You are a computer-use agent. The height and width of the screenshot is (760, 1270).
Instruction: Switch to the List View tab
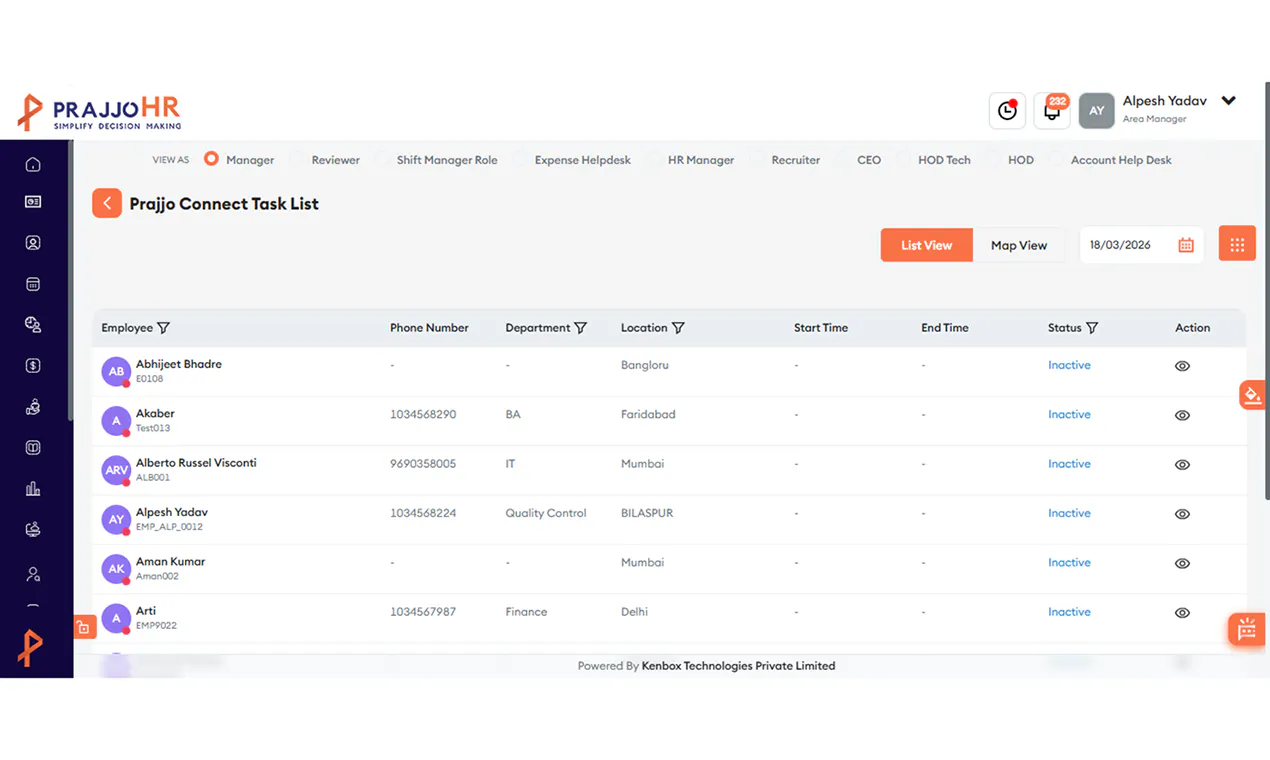926,245
